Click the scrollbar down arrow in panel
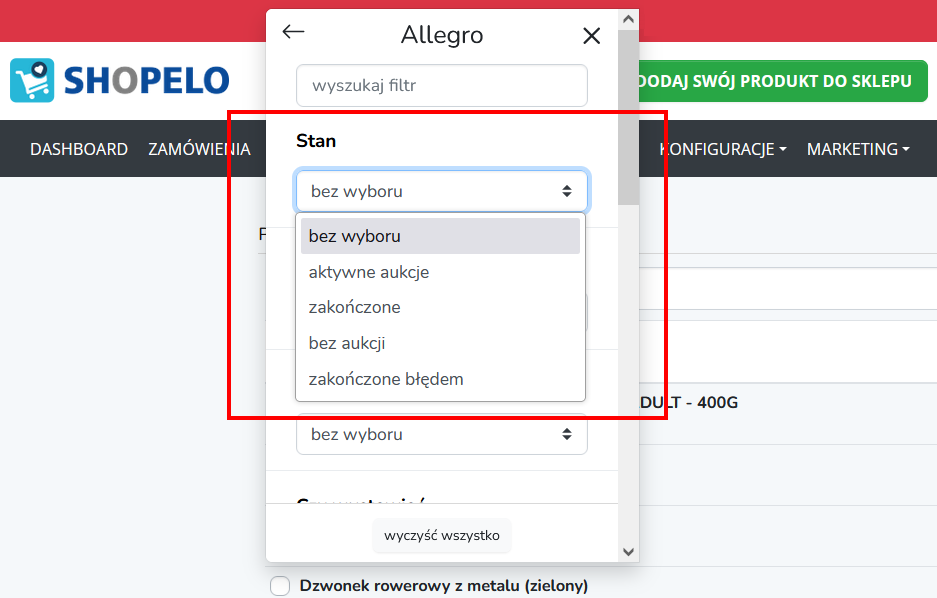Screen dimensions: 937x598 click(x=628, y=551)
